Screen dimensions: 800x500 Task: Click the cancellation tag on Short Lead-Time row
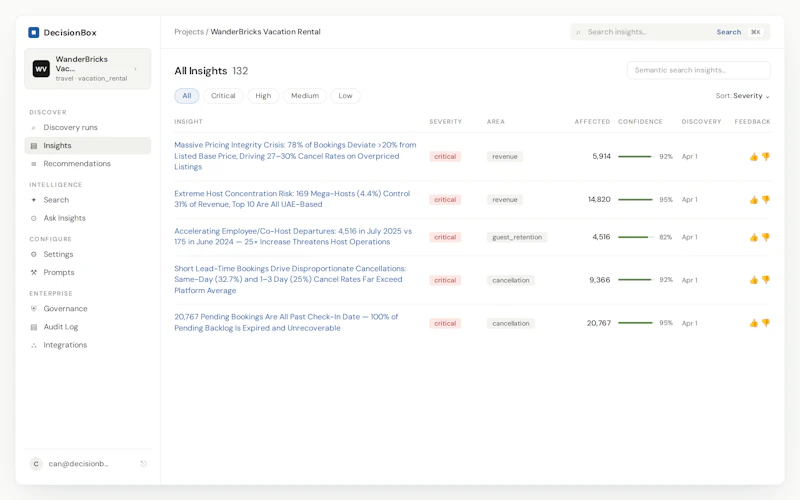coord(511,280)
